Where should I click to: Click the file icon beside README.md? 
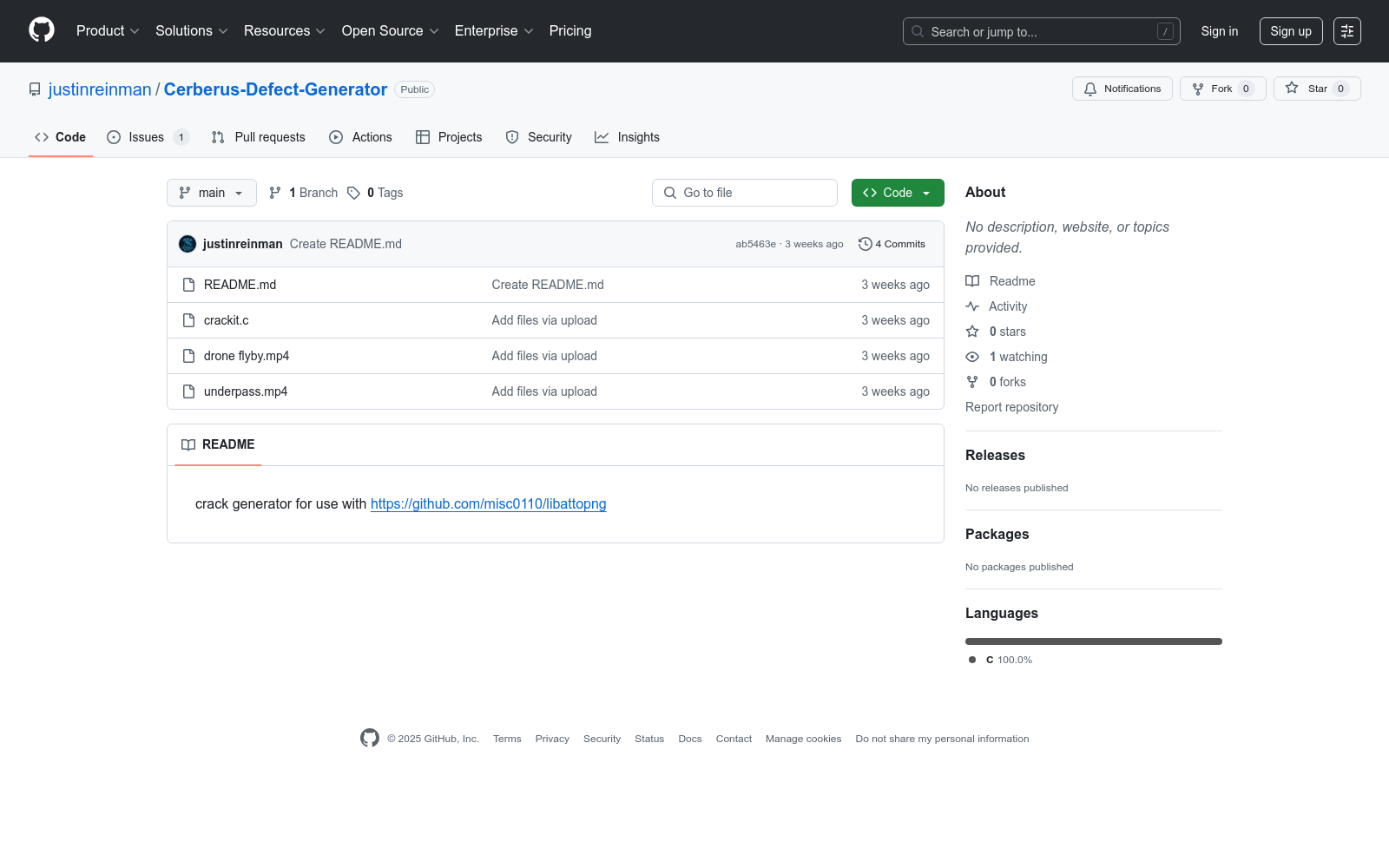click(188, 285)
